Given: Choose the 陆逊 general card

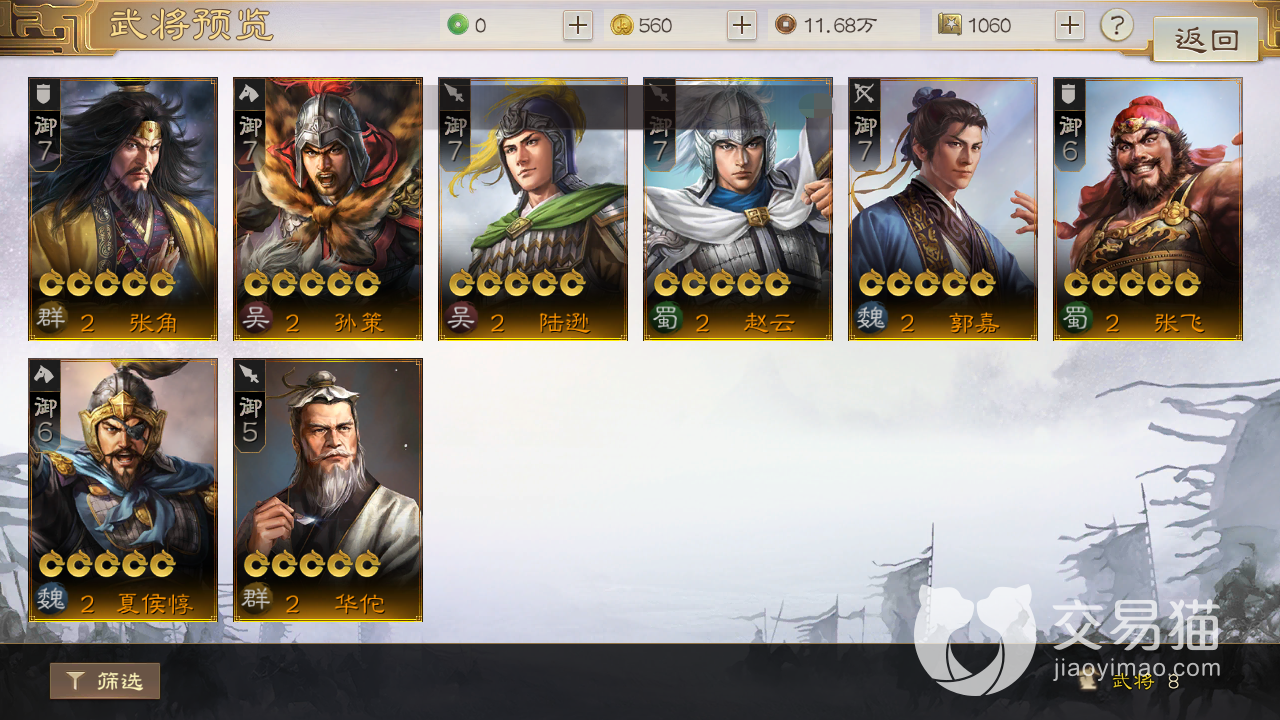Looking at the screenshot, I should click(533, 209).
